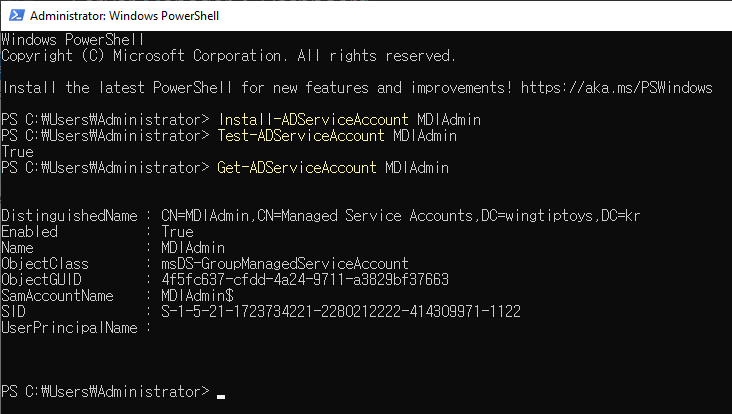
Task: Click the Copyright Microsoft Corporation line
Action: pos(228,56)
